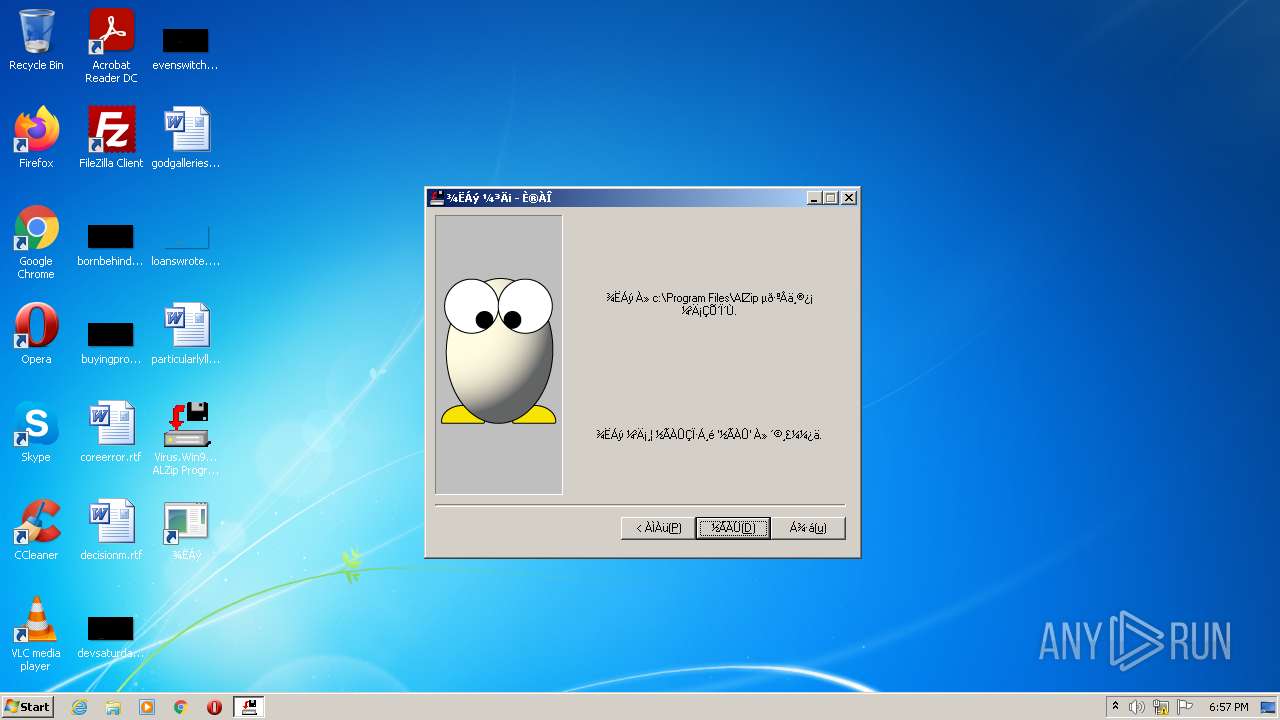The width and height of the screenshot is (1280, 720).
Task: Click the Back button (P) in installer
Action: click(x=658, y=527)
